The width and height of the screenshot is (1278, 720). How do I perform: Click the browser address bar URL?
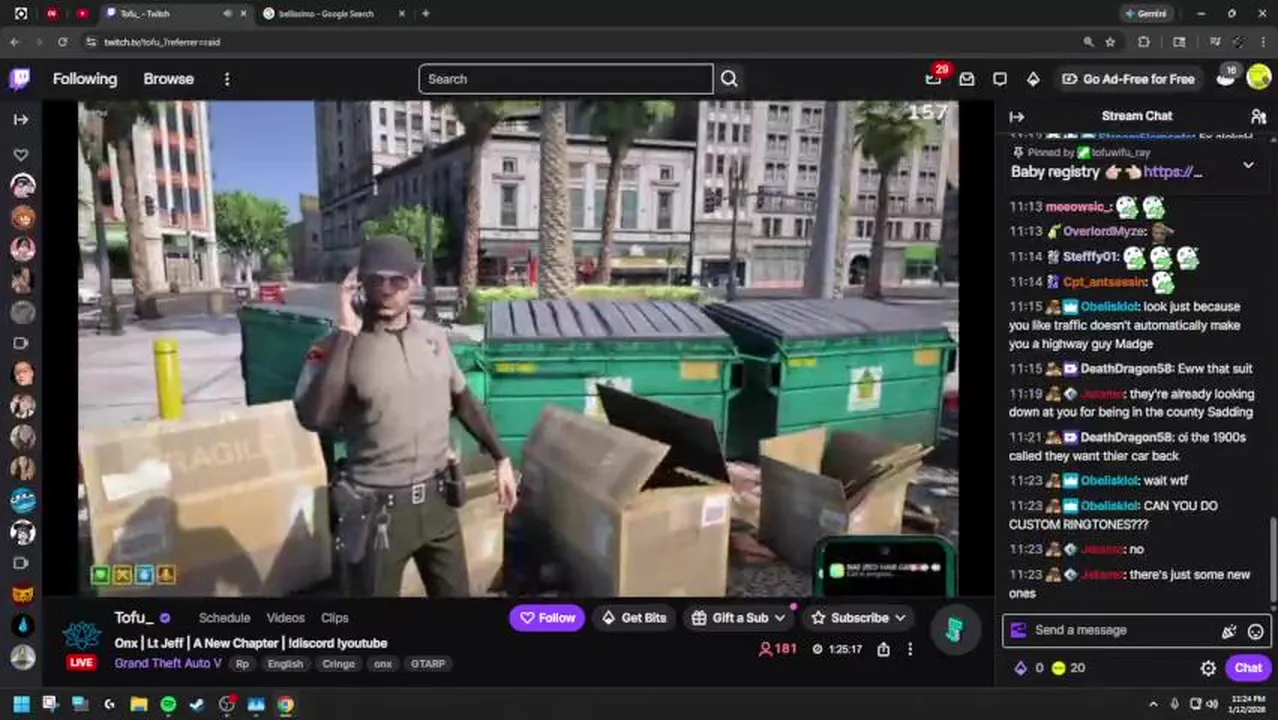coord(162,42)
